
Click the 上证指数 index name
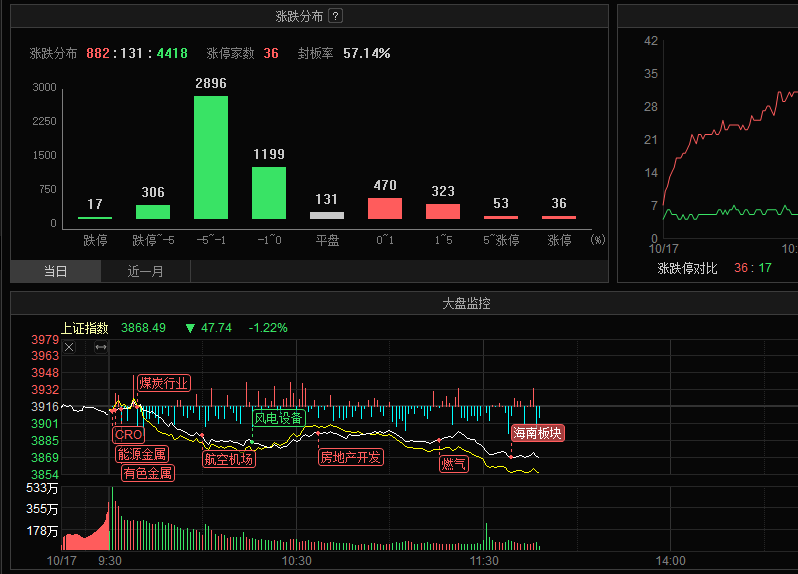click(84, 328)
